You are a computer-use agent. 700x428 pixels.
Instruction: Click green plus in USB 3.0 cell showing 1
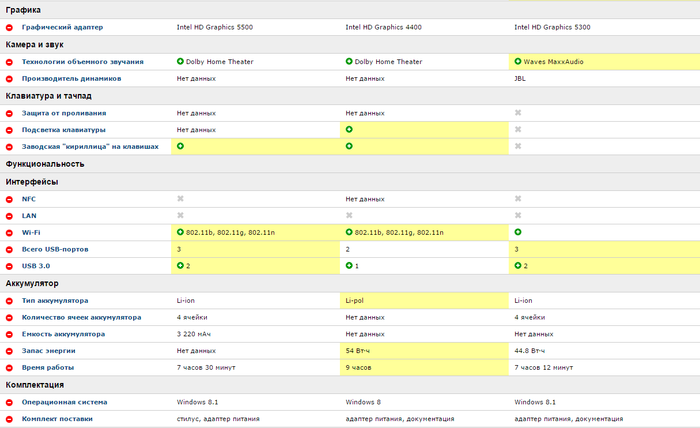click(x=349, y=266)
